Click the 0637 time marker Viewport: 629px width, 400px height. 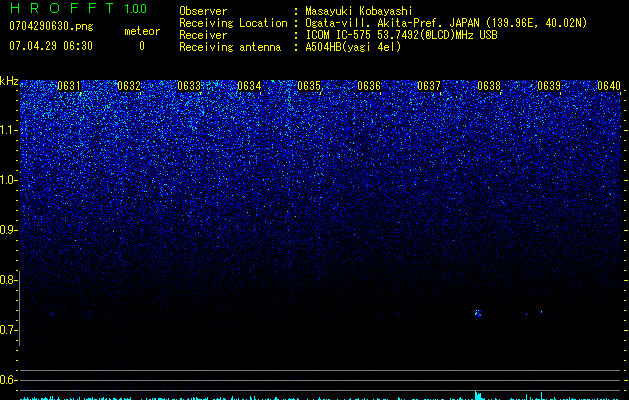coord(429,86)
